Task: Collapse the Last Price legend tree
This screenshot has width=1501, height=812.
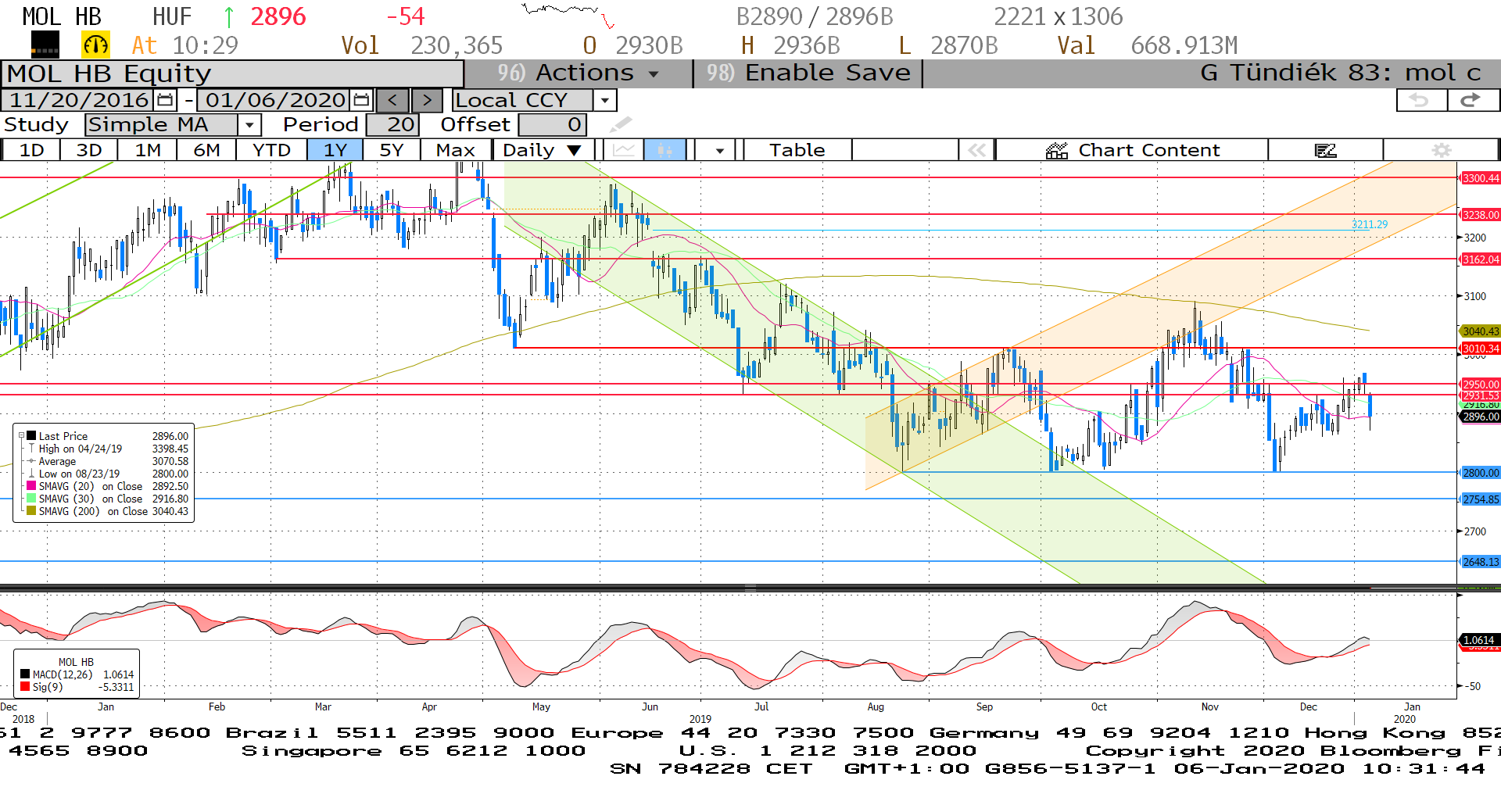Action: click(x=21, y=436)
